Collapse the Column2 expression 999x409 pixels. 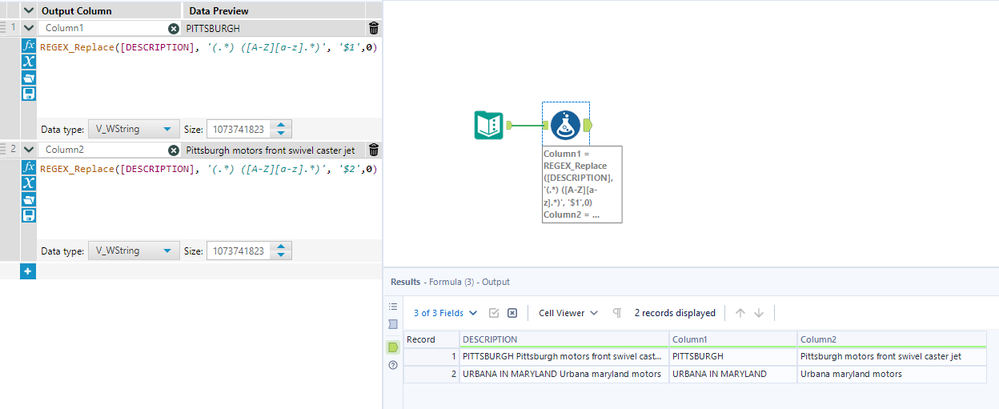pyautogui.click(x=28, y=150)
